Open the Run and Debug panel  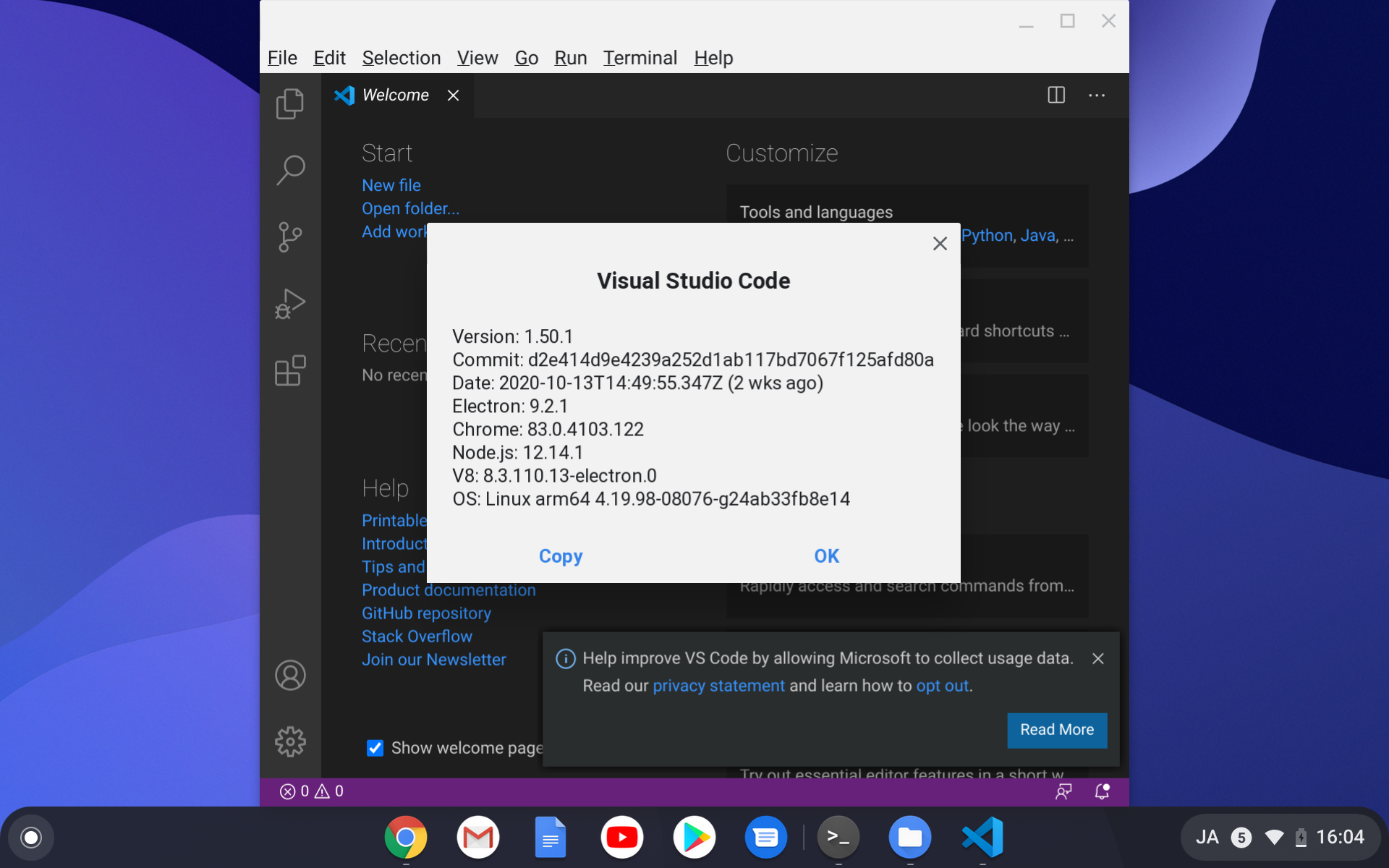point(290,304)
